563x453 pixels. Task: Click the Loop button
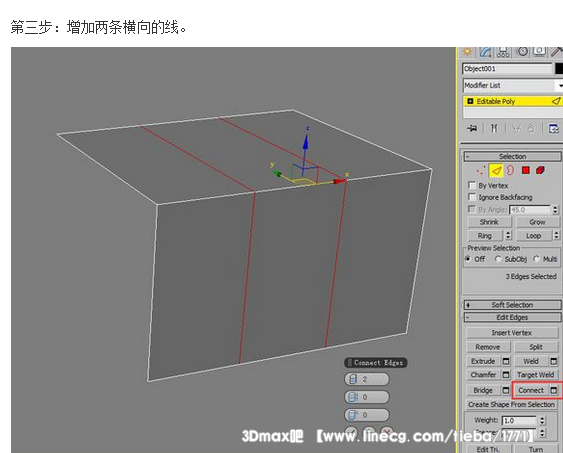click(534, 236)
